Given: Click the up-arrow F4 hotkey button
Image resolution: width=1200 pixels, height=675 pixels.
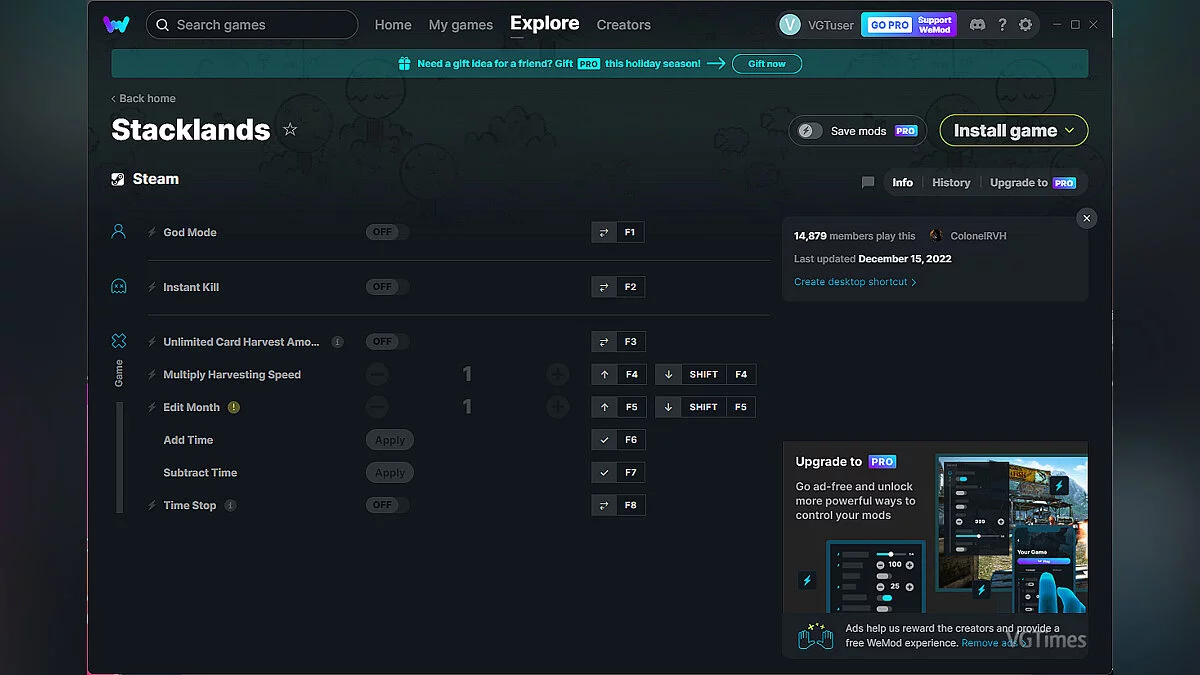Looking at the screenshot, I should point(618,375).
